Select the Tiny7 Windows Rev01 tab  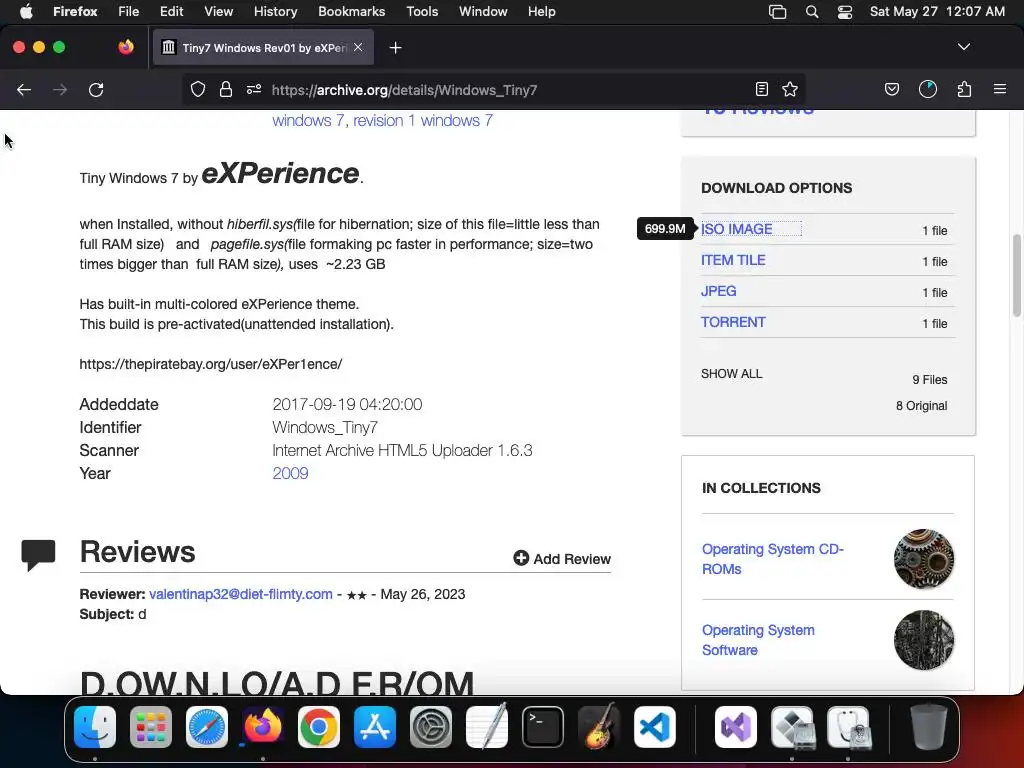(x=263, y=48)
